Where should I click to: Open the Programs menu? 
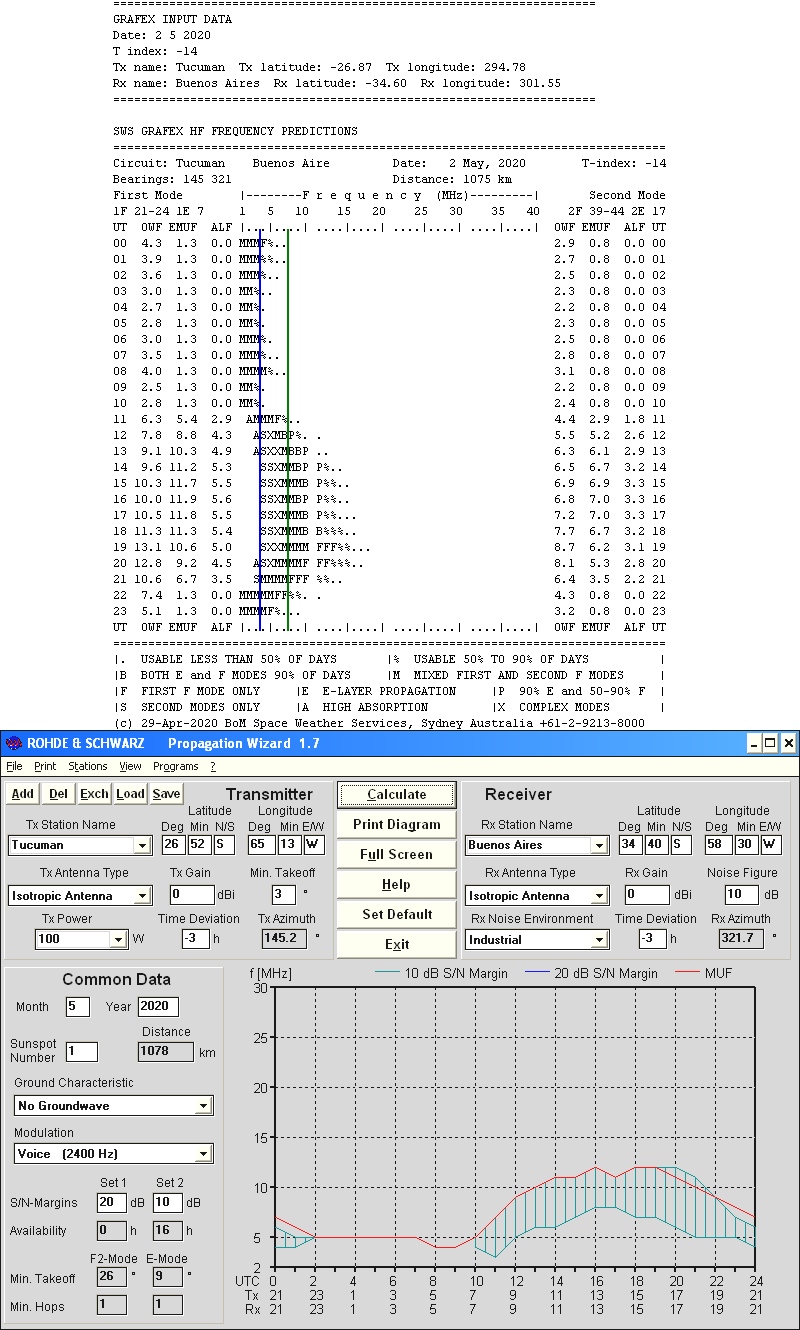(176, 766)
